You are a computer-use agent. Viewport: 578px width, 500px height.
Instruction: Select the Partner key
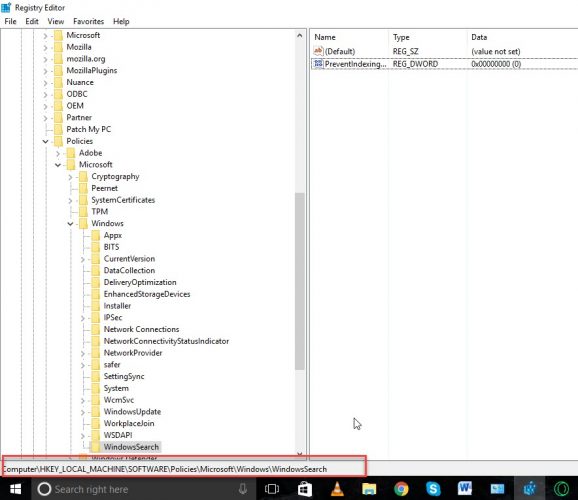79,118
